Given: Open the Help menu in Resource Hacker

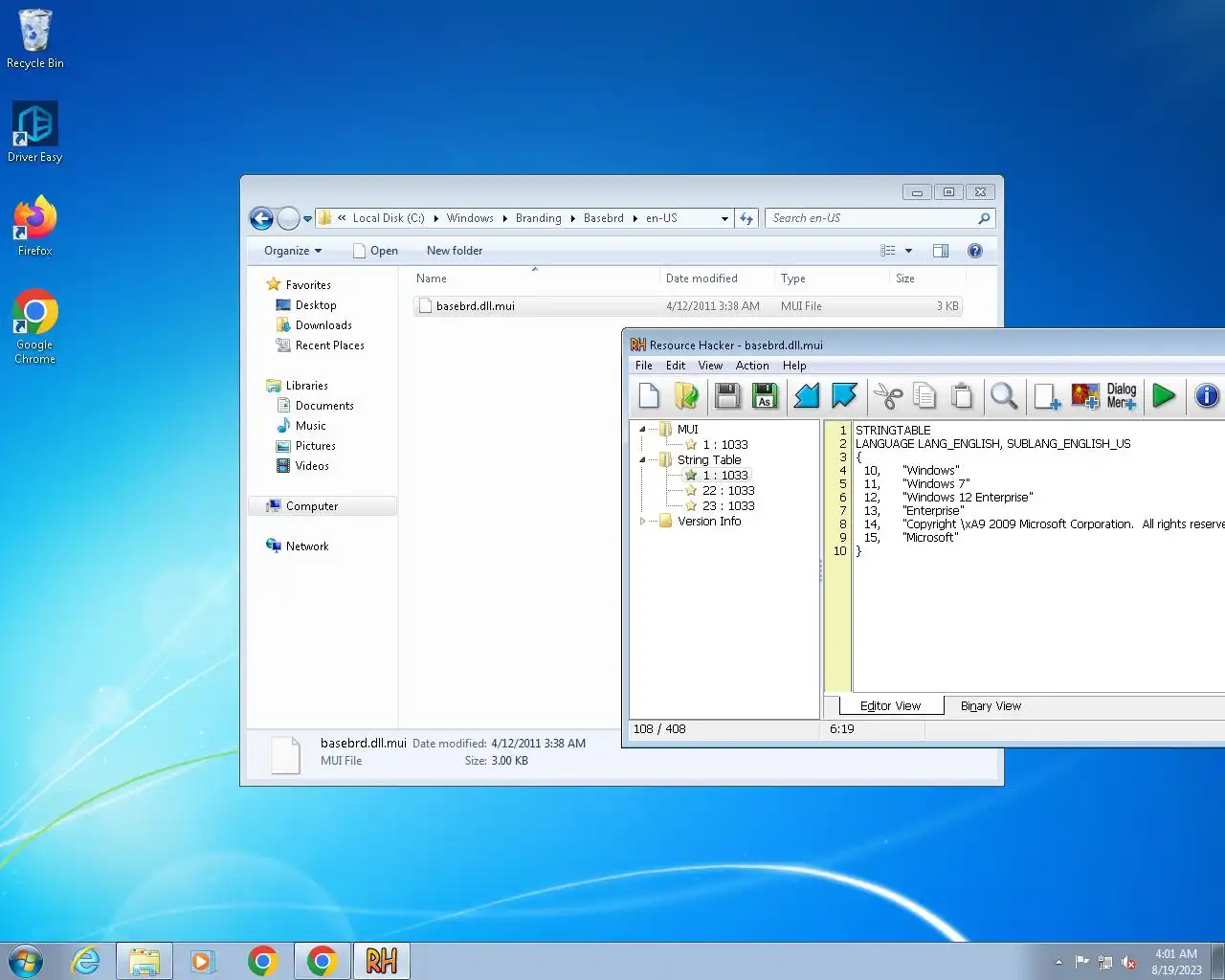Looking at the screenshot, I should click(x=794, y=366).
